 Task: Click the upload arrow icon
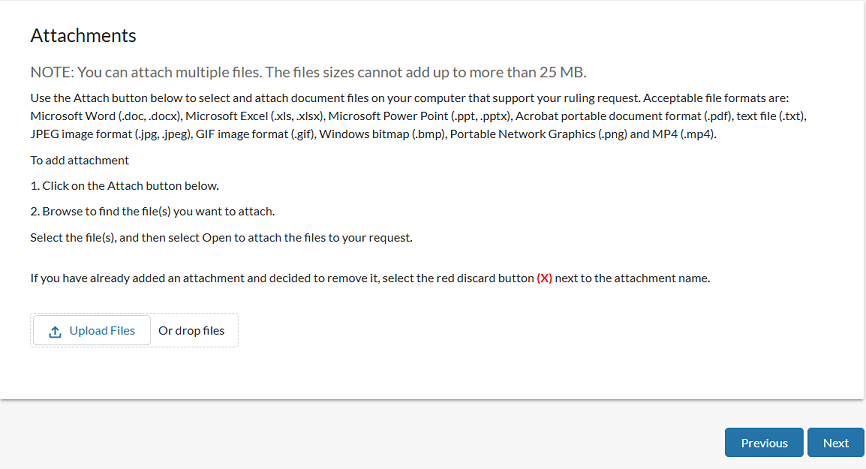coord(55,331)
